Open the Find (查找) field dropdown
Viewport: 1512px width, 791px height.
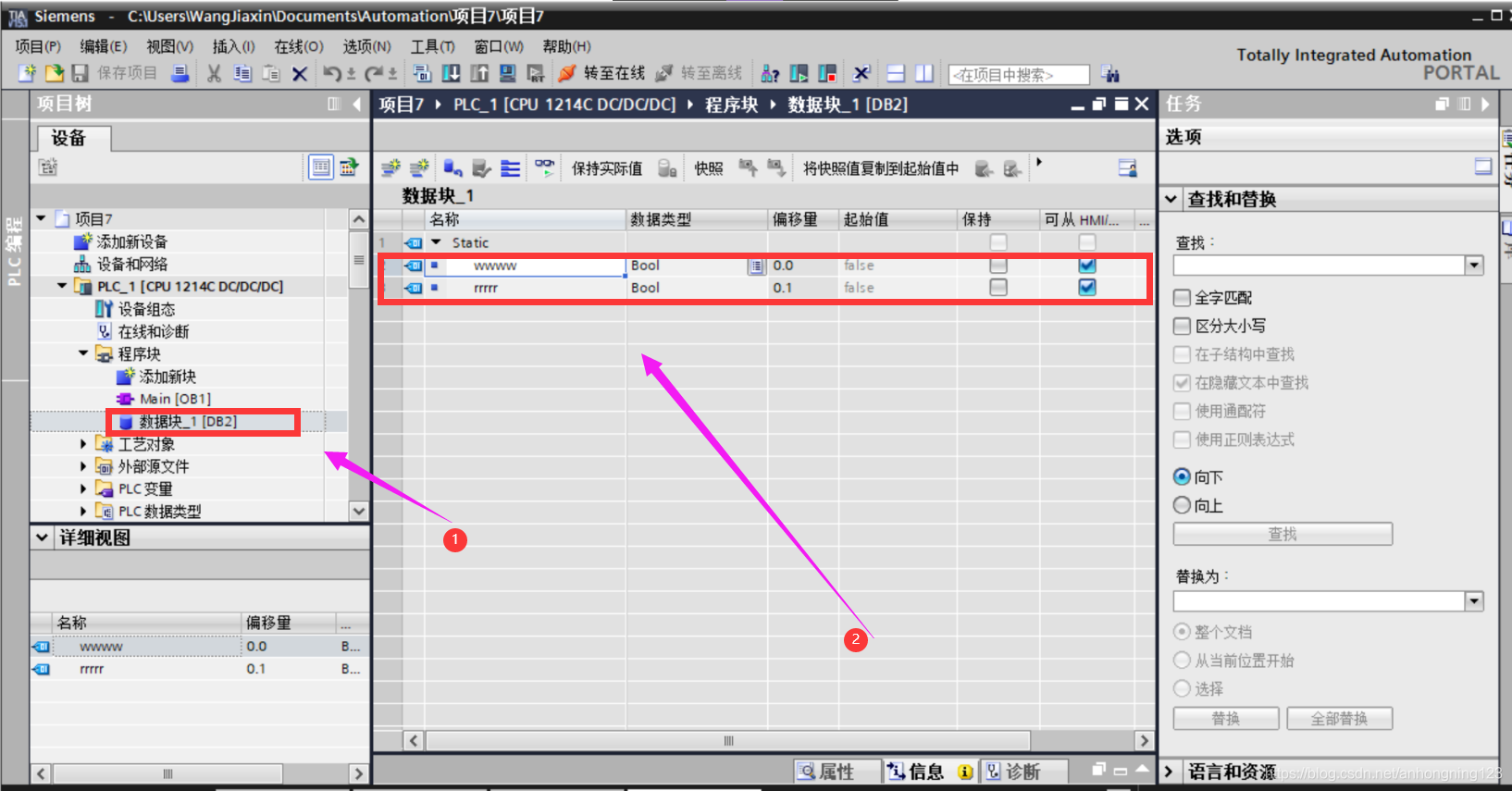click(1474, 266)
